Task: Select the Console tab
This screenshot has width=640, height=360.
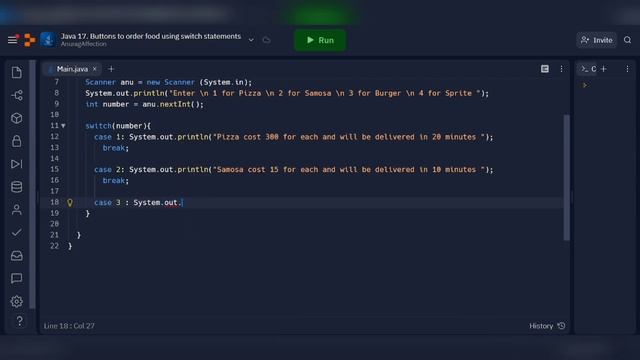Action: coord(589,69)
